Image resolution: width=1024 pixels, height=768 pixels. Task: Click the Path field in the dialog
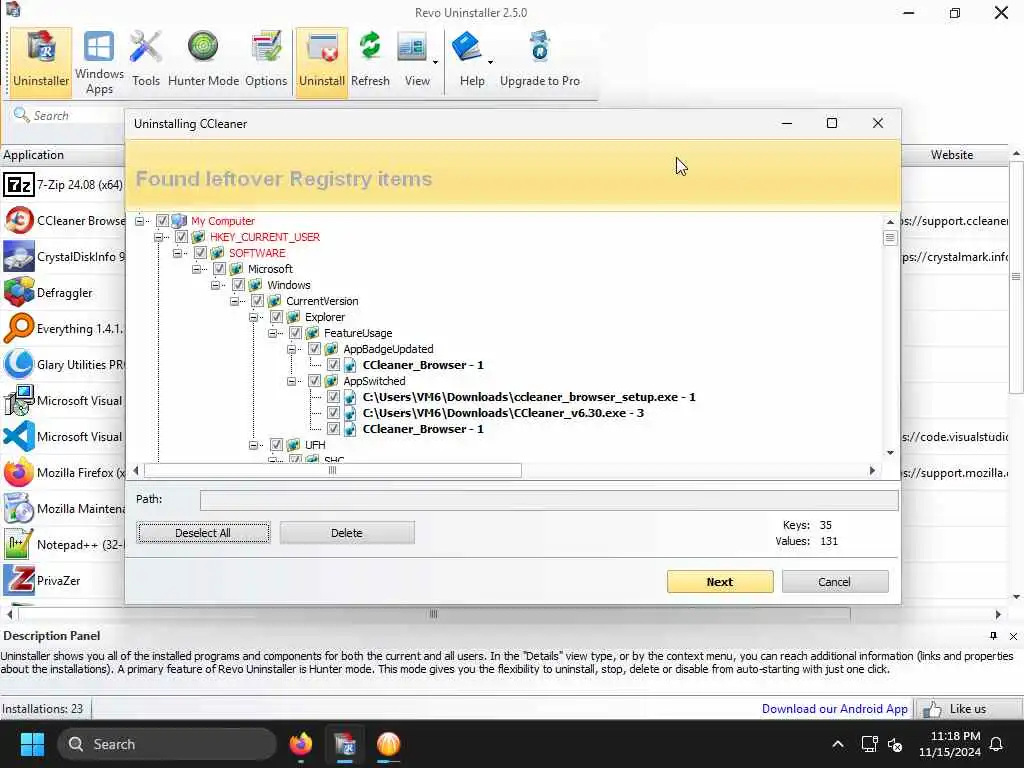point(549,500)
